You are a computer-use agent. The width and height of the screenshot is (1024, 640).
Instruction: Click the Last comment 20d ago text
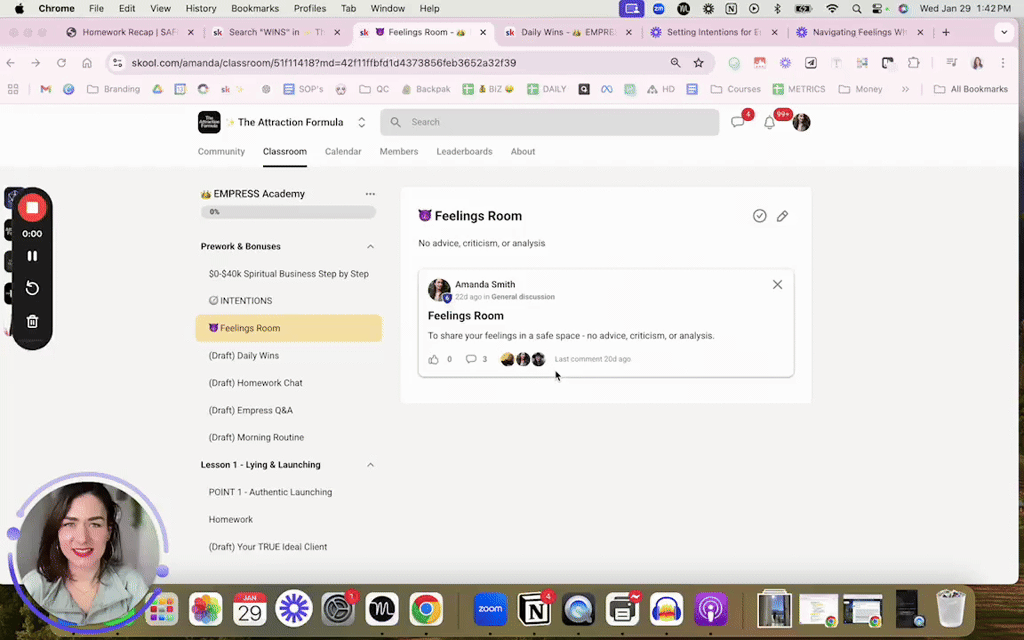592,359
